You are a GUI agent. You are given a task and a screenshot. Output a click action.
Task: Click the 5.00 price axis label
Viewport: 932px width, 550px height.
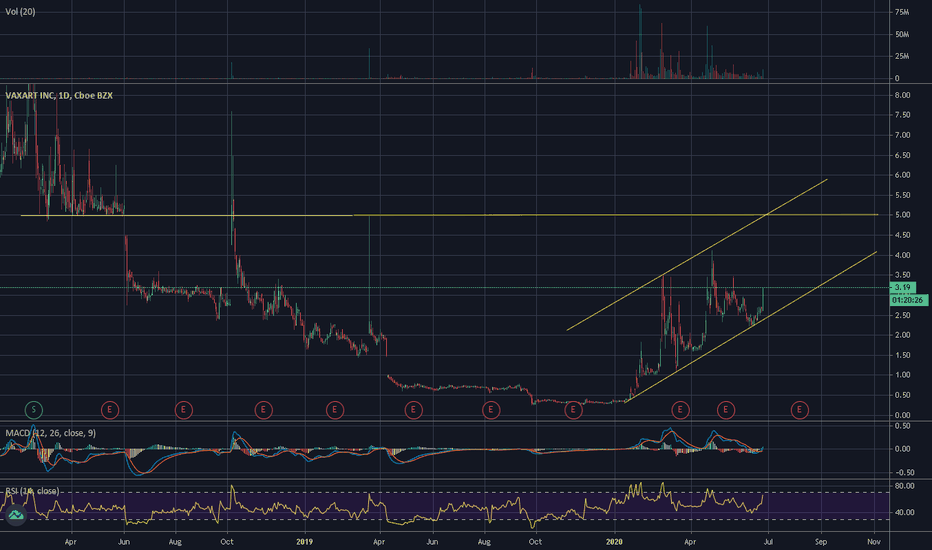(902, 215)
